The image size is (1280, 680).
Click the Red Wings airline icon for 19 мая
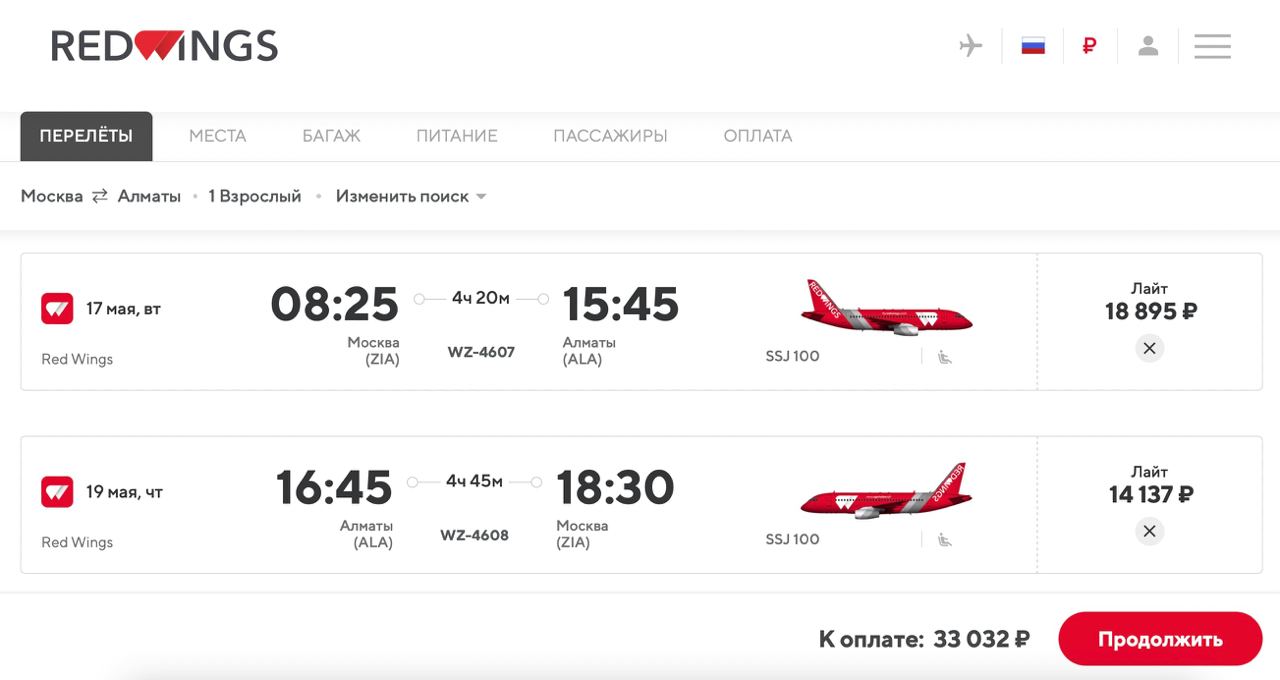point(57,492)
